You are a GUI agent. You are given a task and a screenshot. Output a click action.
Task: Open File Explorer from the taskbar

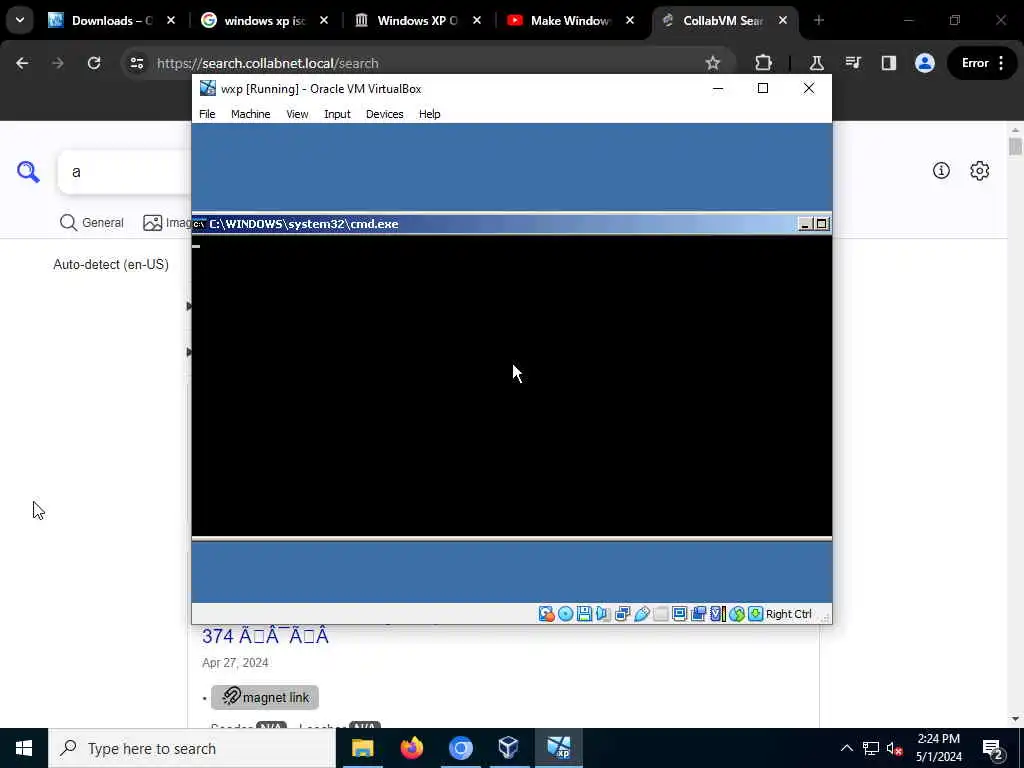point(362,748)
